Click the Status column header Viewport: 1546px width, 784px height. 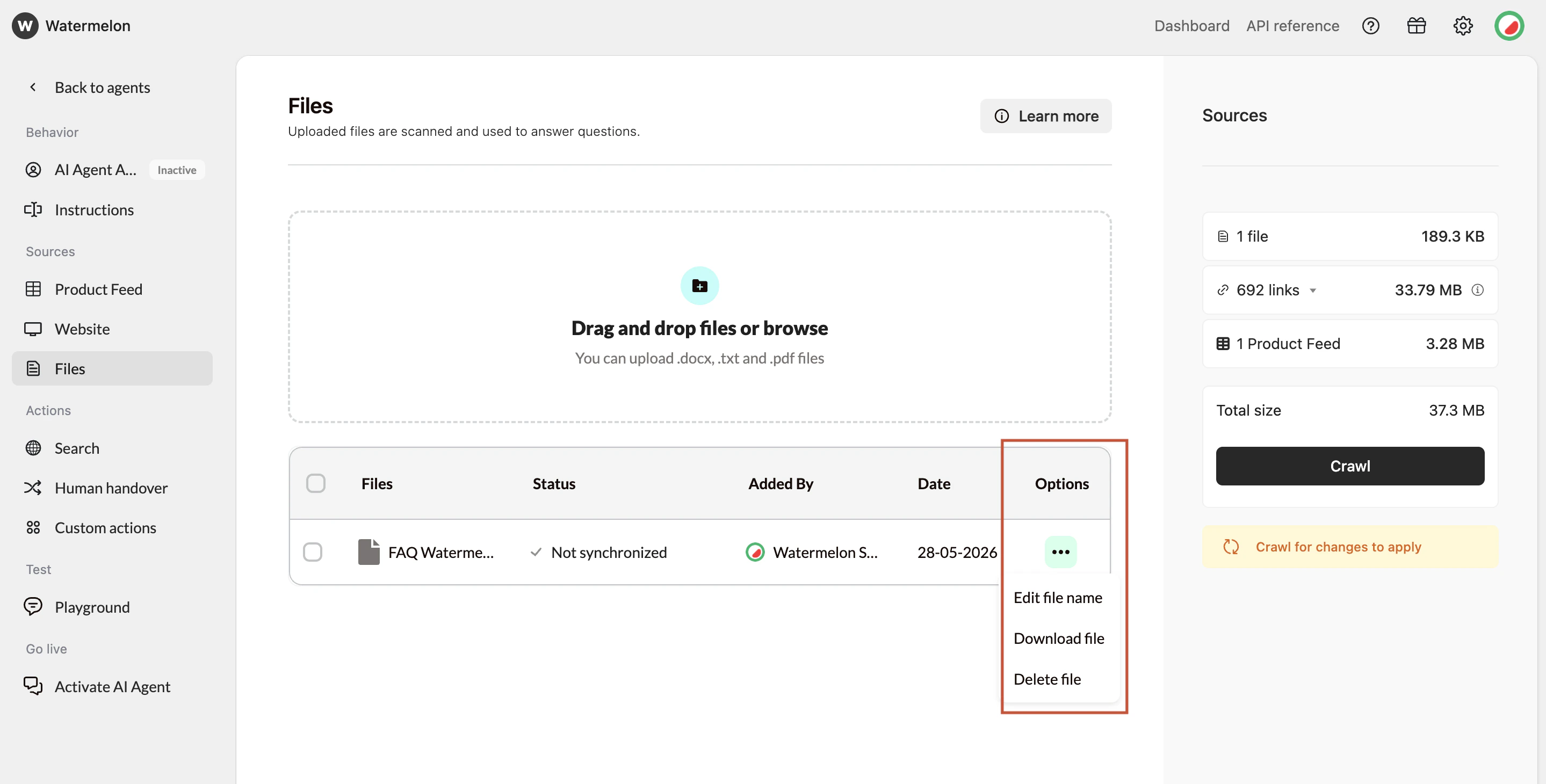553,483
